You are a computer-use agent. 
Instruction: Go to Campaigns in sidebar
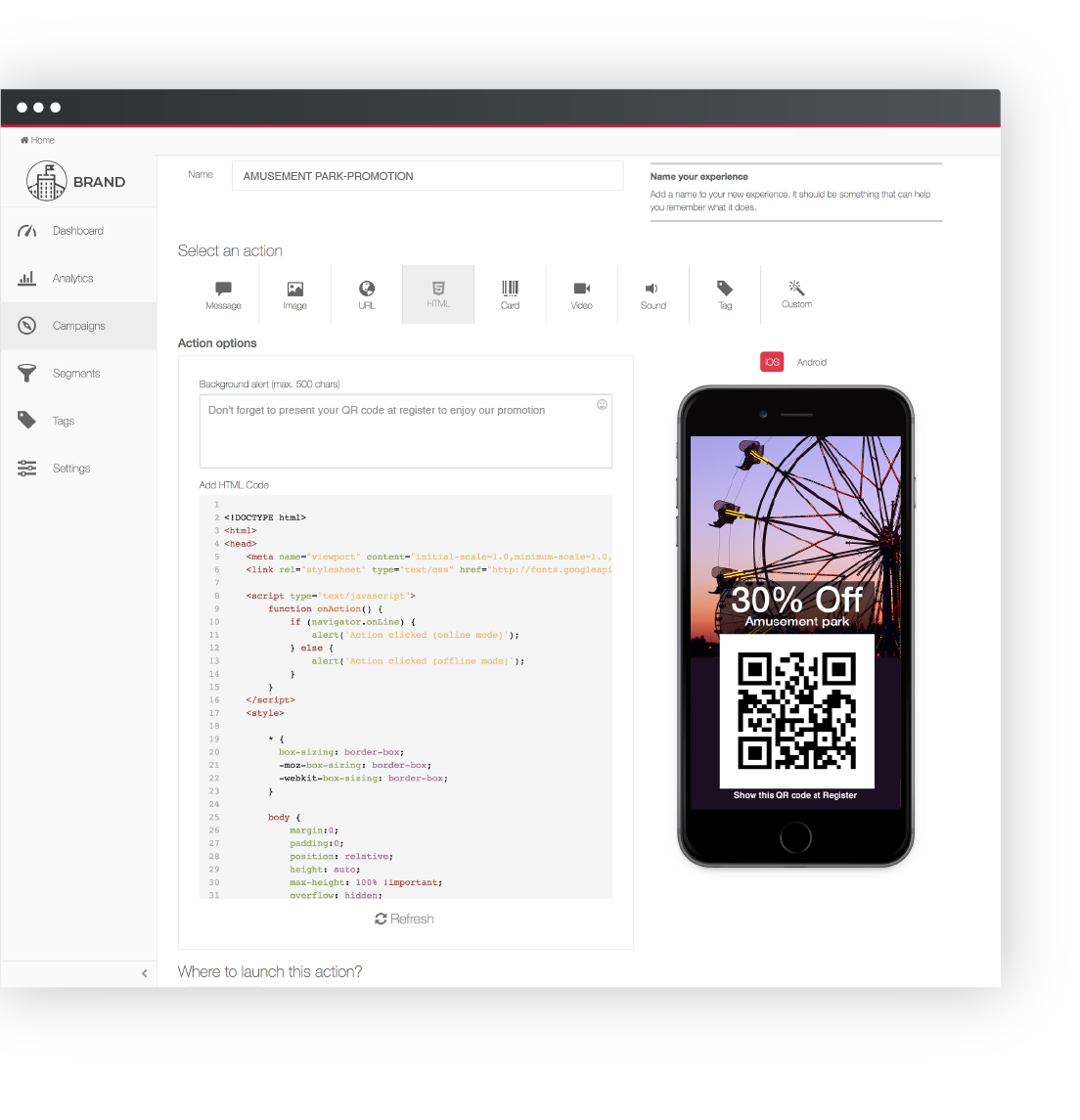pyautogui.click(x=78, y=326)
